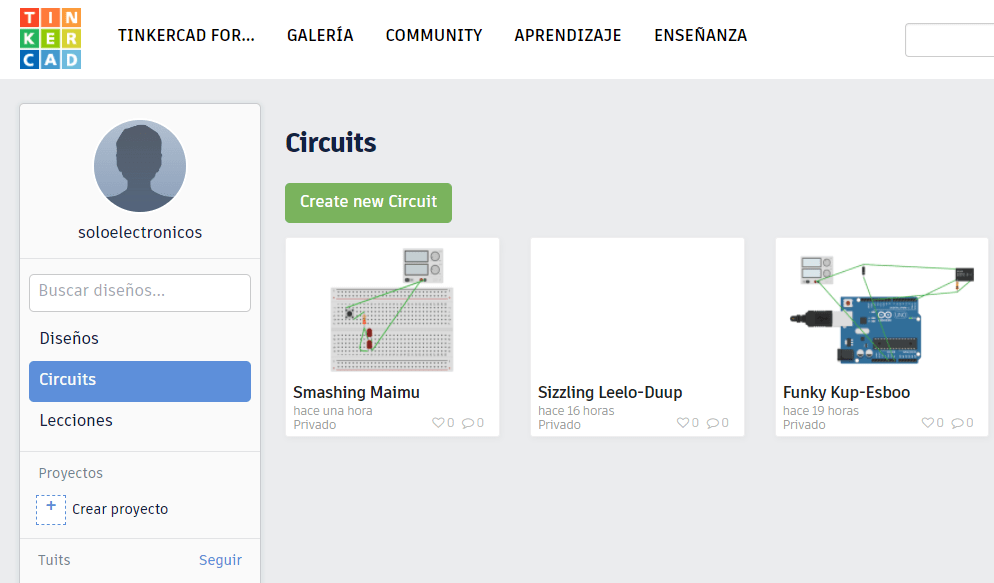Click the Seguir link under Tuits
The width and height of the screenshot is (994, 583).
[220, 560]
